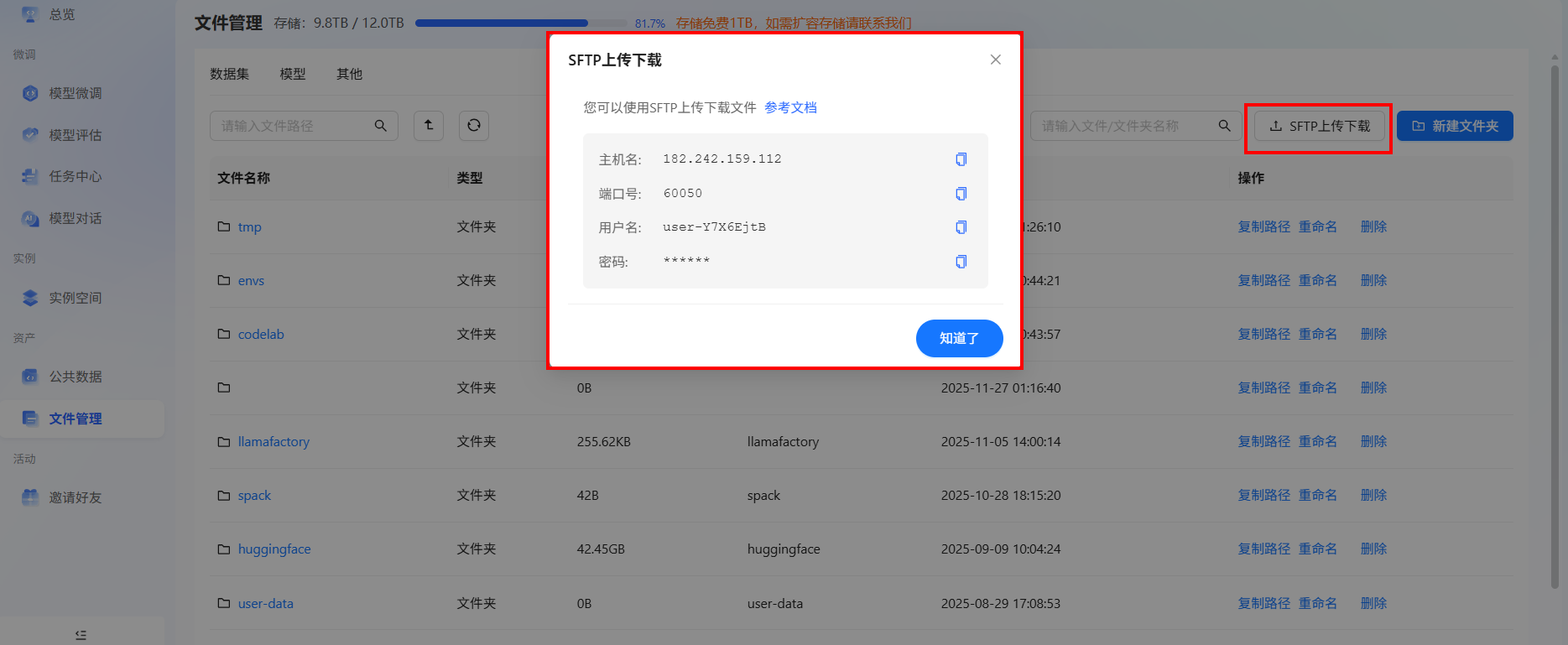1568x645 pixels.
Task: Click 删除 for the tmp row
Action: 1373,226
